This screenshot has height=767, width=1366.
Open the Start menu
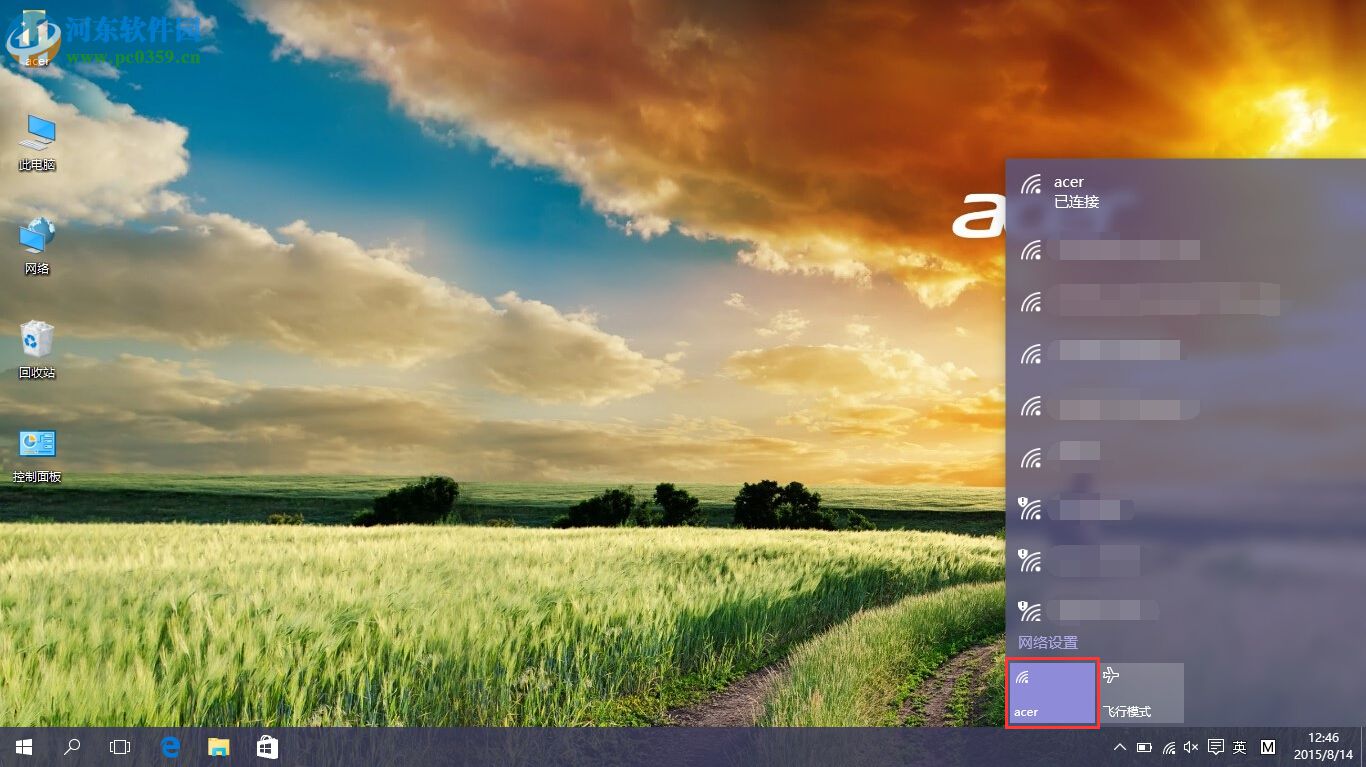tap(21, 746)
